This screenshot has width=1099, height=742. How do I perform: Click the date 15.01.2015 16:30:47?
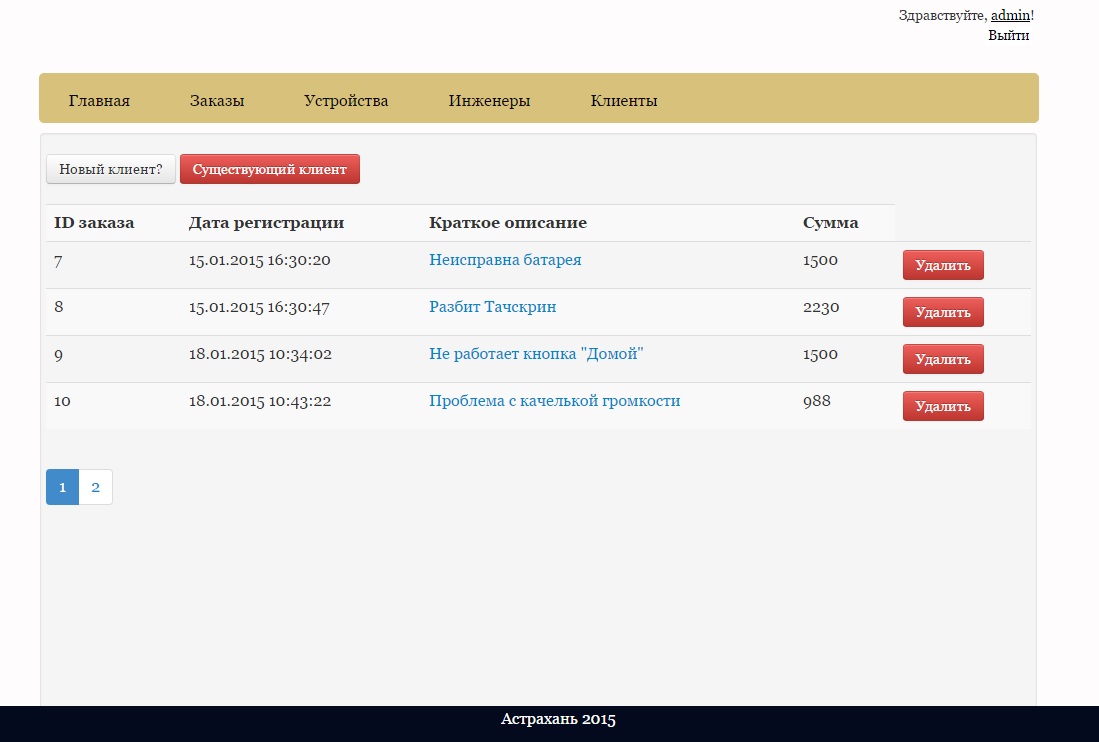pos(259,307)
